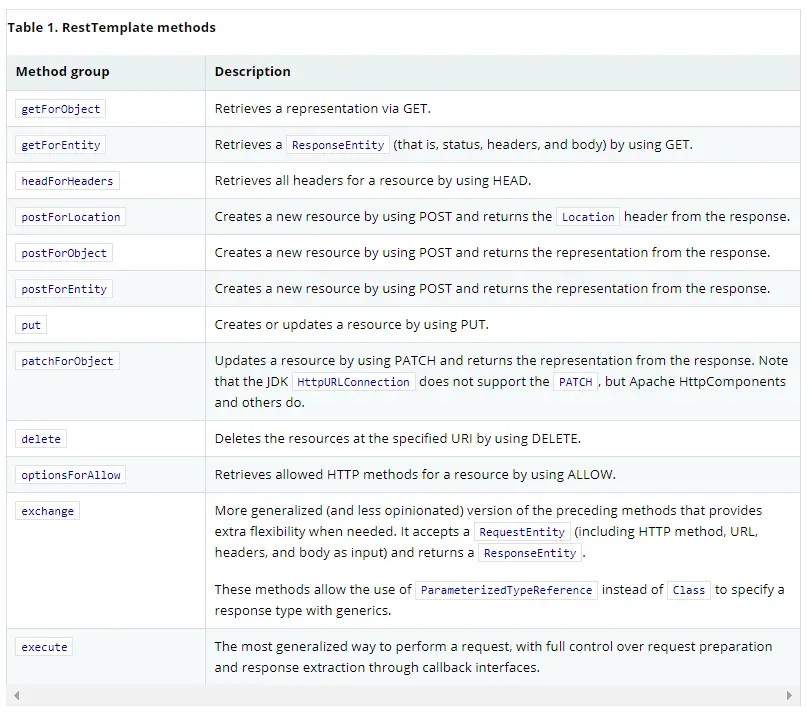The width and height of the screenshot is (812, 712).
Task: Click the RequestEntity code term
Action: point(522,532)
